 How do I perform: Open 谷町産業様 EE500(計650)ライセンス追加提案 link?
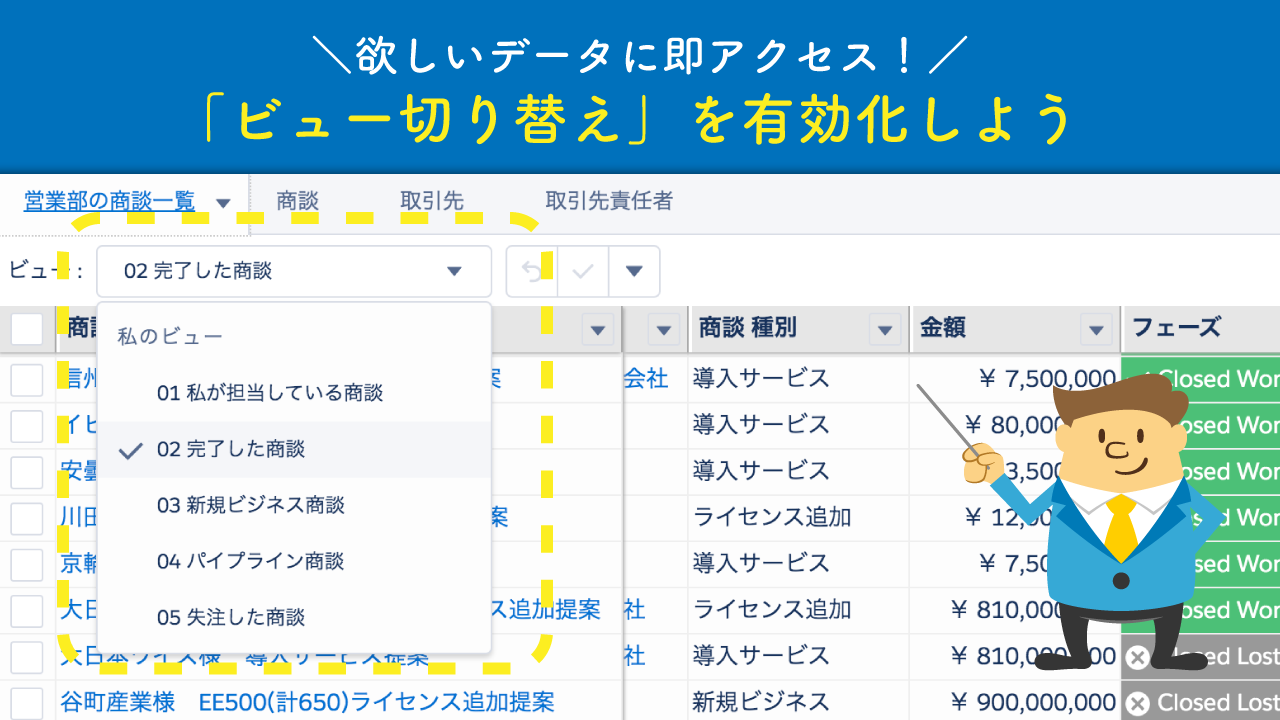coord(307,702)
